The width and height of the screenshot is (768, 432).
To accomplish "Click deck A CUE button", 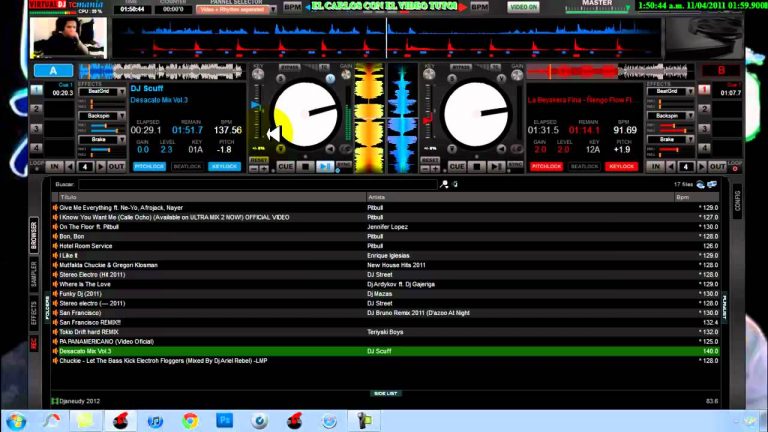I will point(286,167).
